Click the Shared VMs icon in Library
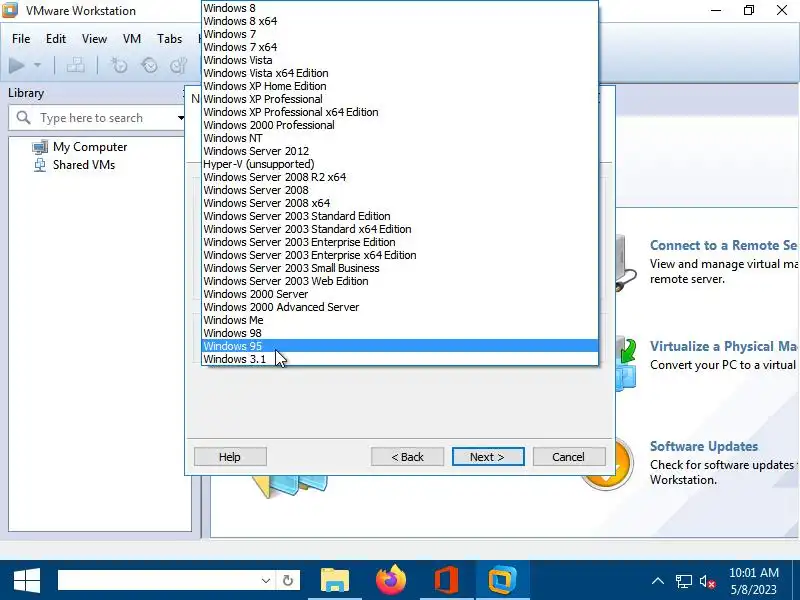Image resolution: width=800 pixels, height=600 pixels. click(40, 165)
